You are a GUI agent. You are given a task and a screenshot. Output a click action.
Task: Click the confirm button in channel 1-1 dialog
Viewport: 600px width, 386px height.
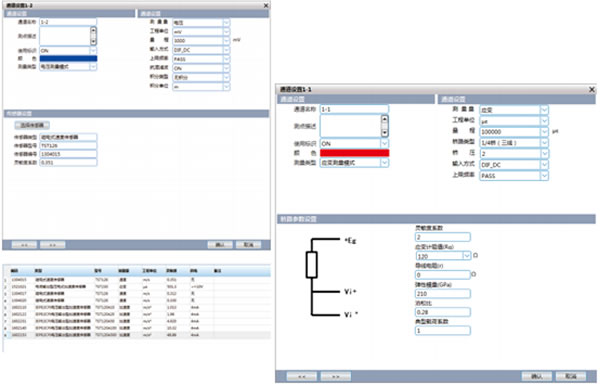tap(536, 376)
